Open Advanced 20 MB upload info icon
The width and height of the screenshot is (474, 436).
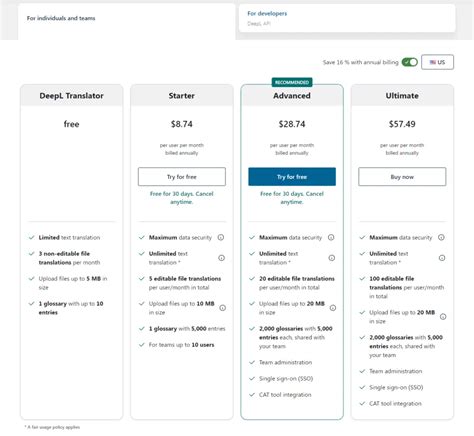(x=333, y=308)
